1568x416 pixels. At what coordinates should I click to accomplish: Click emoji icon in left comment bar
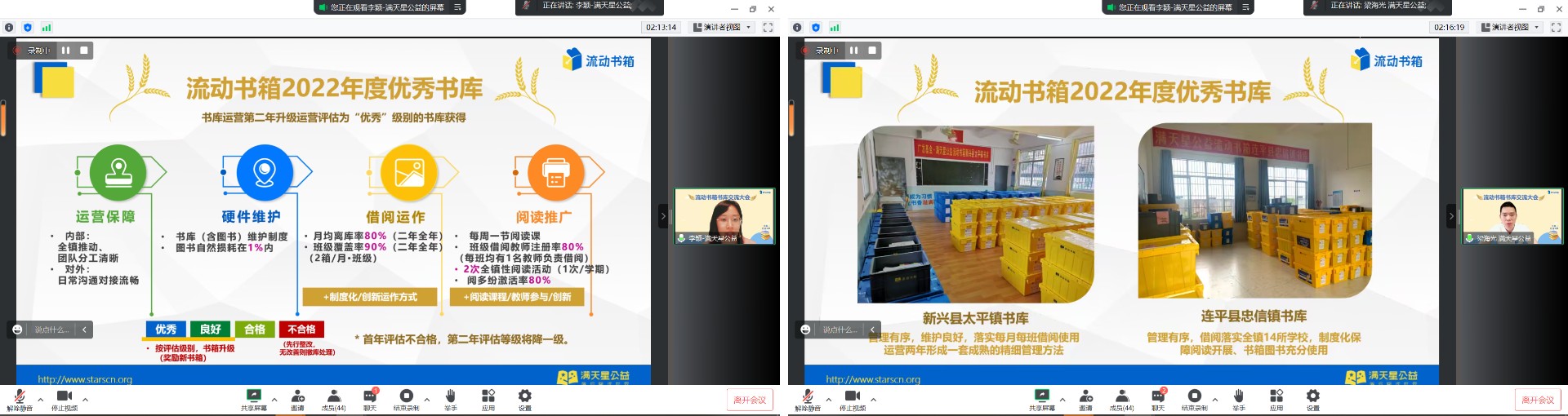pyautogui.click(x=17, y=330)
